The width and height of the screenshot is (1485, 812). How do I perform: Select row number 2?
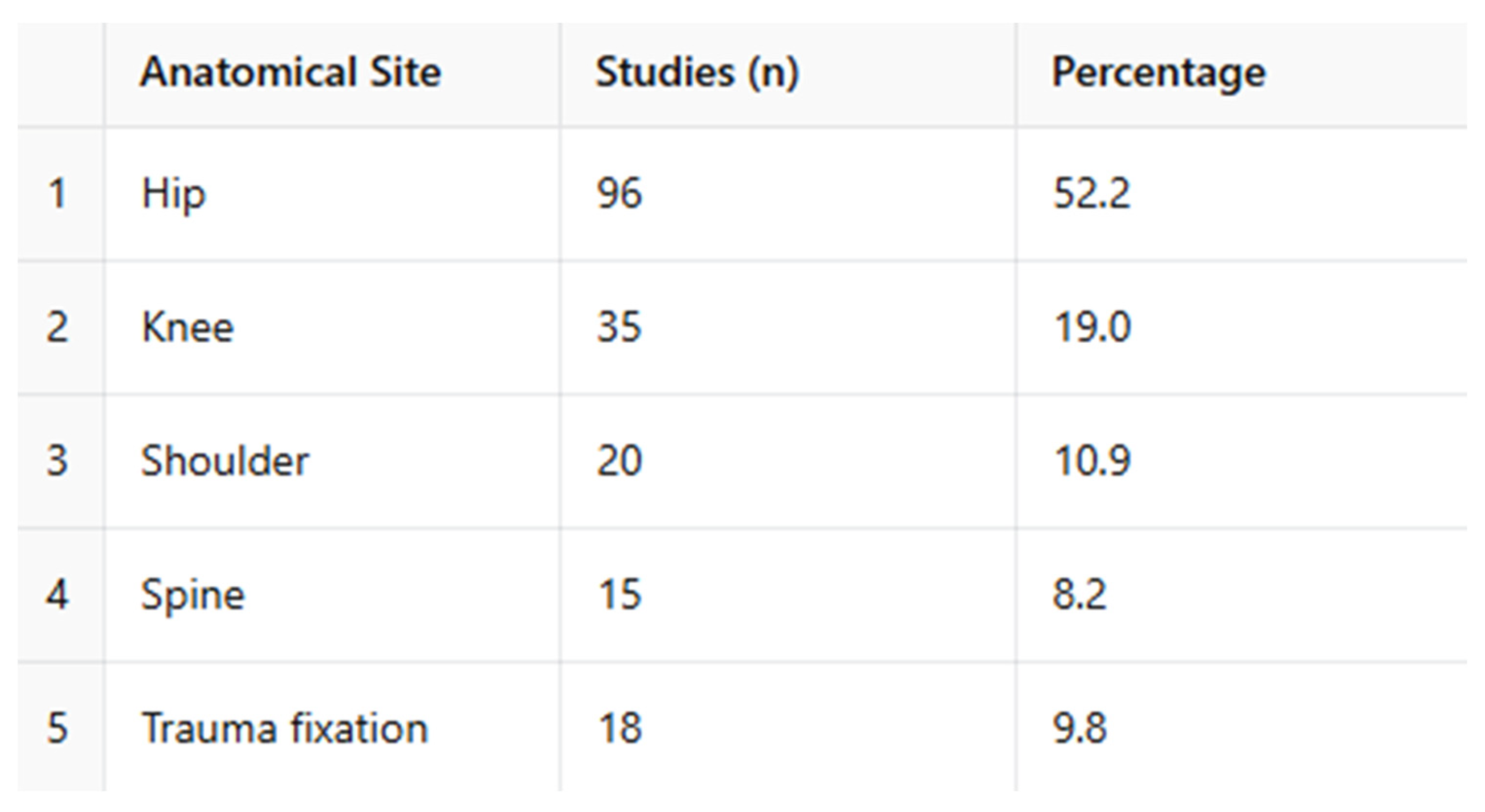coord(58,327)
